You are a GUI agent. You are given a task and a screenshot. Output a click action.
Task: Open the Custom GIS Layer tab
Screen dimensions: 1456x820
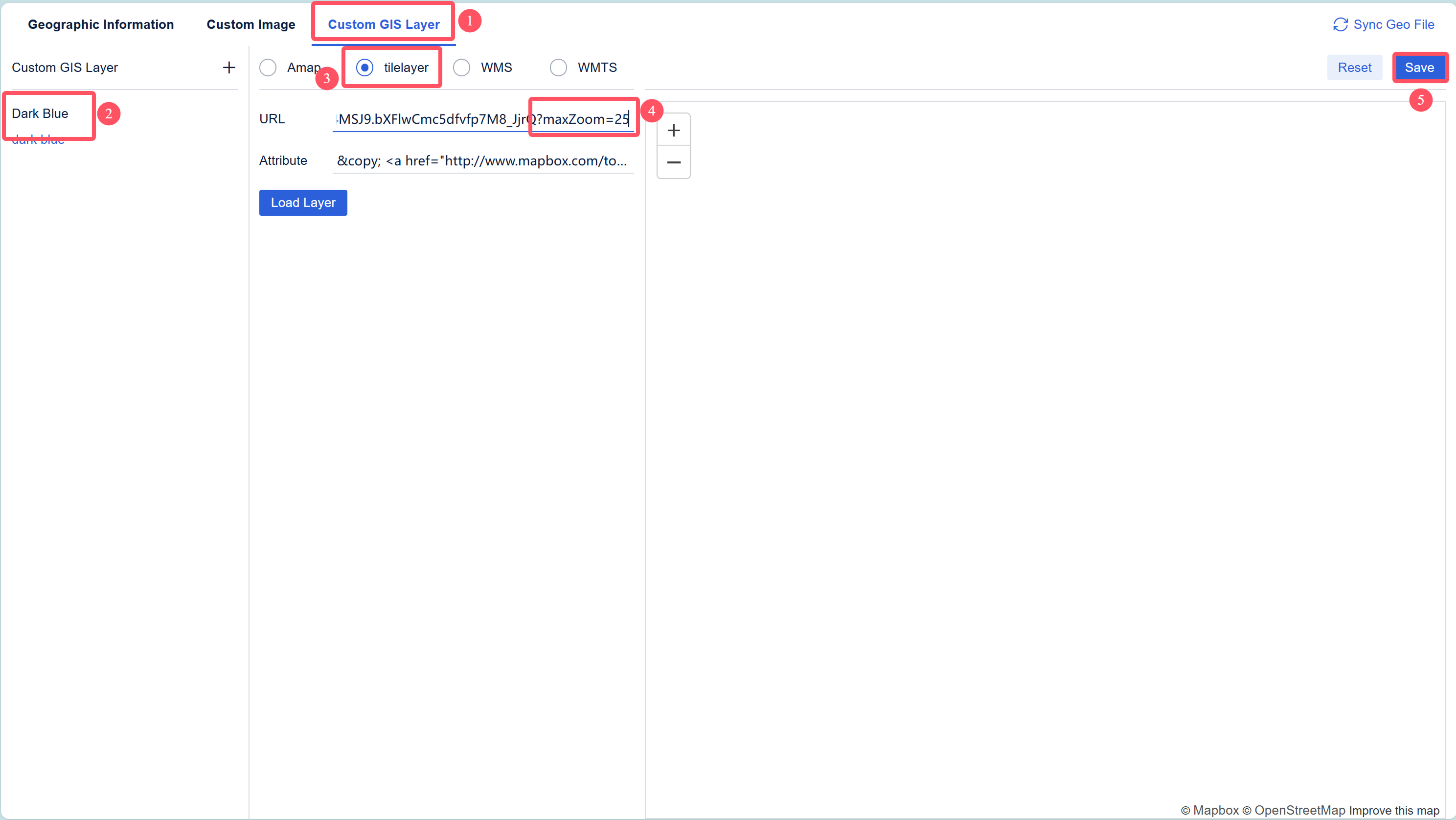click(384, 24)
